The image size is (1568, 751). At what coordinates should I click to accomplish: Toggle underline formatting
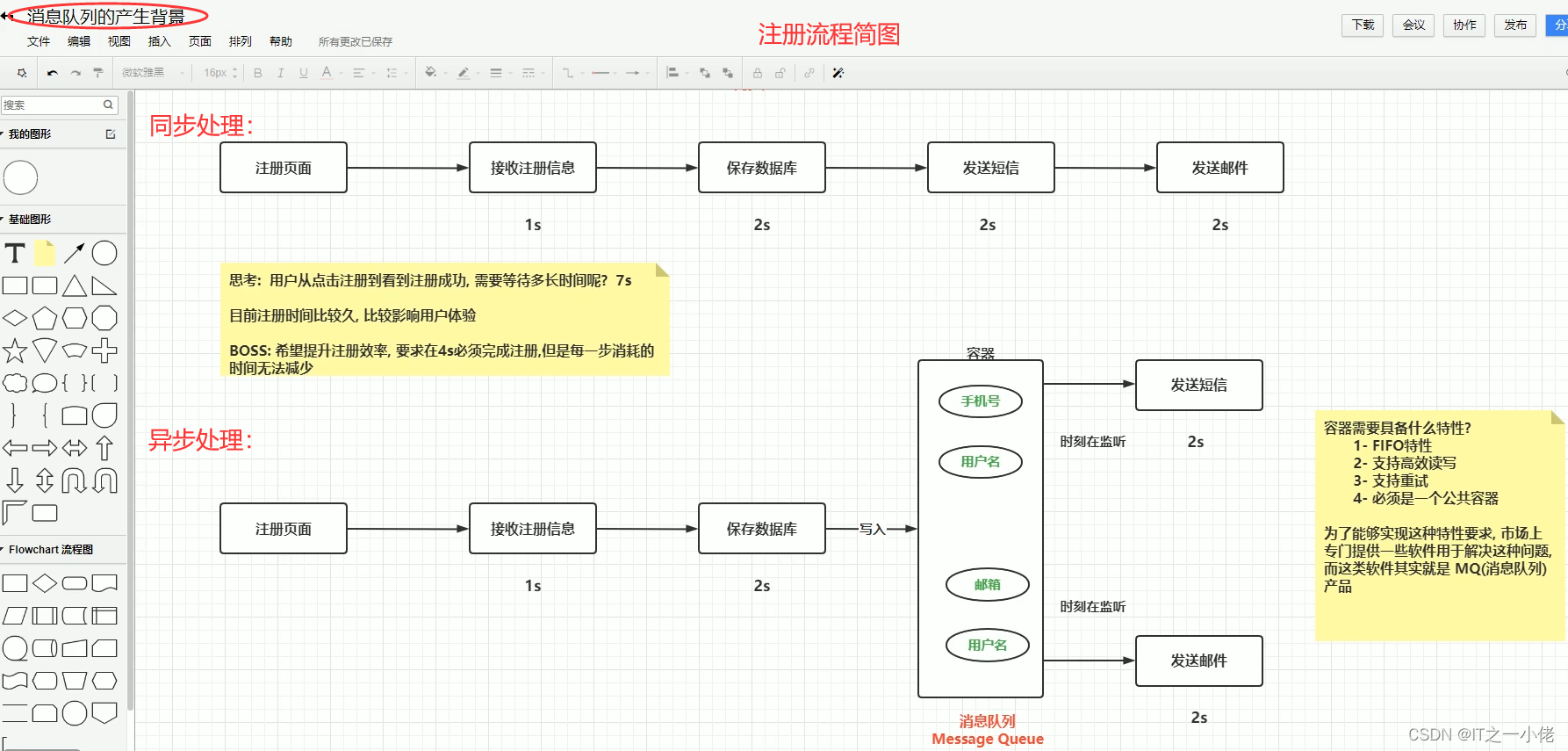(304, 73)
